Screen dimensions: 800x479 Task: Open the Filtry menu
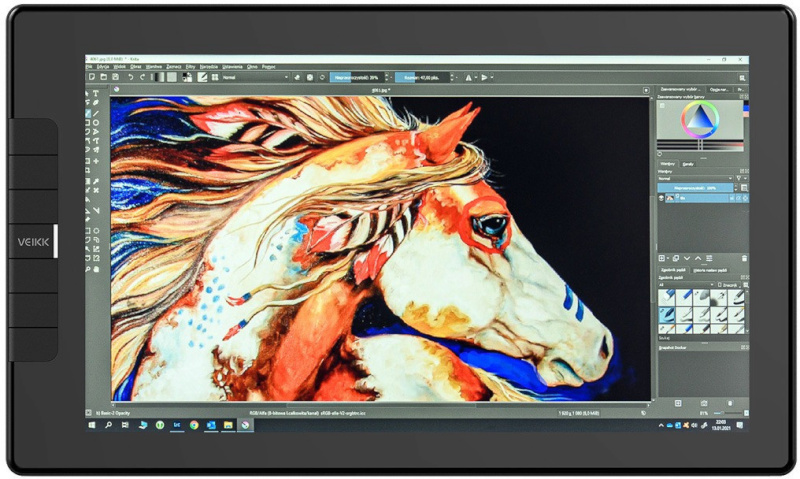point(190,67)
